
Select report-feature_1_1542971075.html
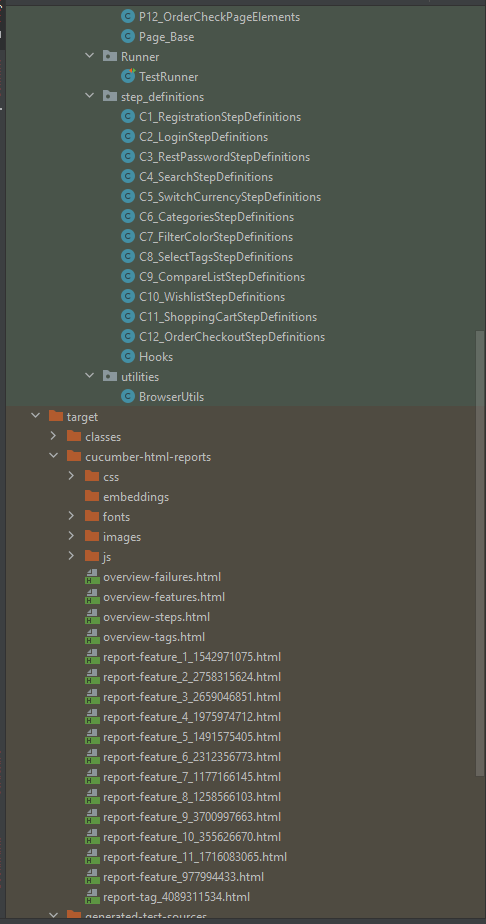coord(192,657)
